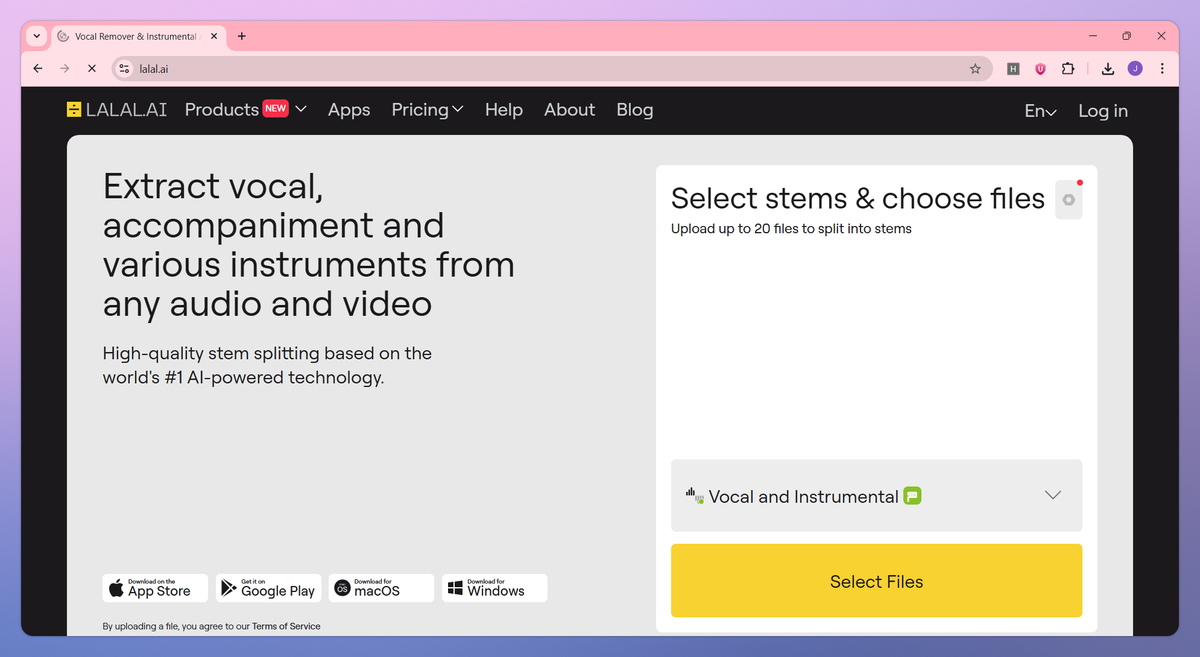The width and height of the screenshot is (1200, 657).
Task: Select the Vocal Remover & Instrumental tab
Action: point(138,36)
